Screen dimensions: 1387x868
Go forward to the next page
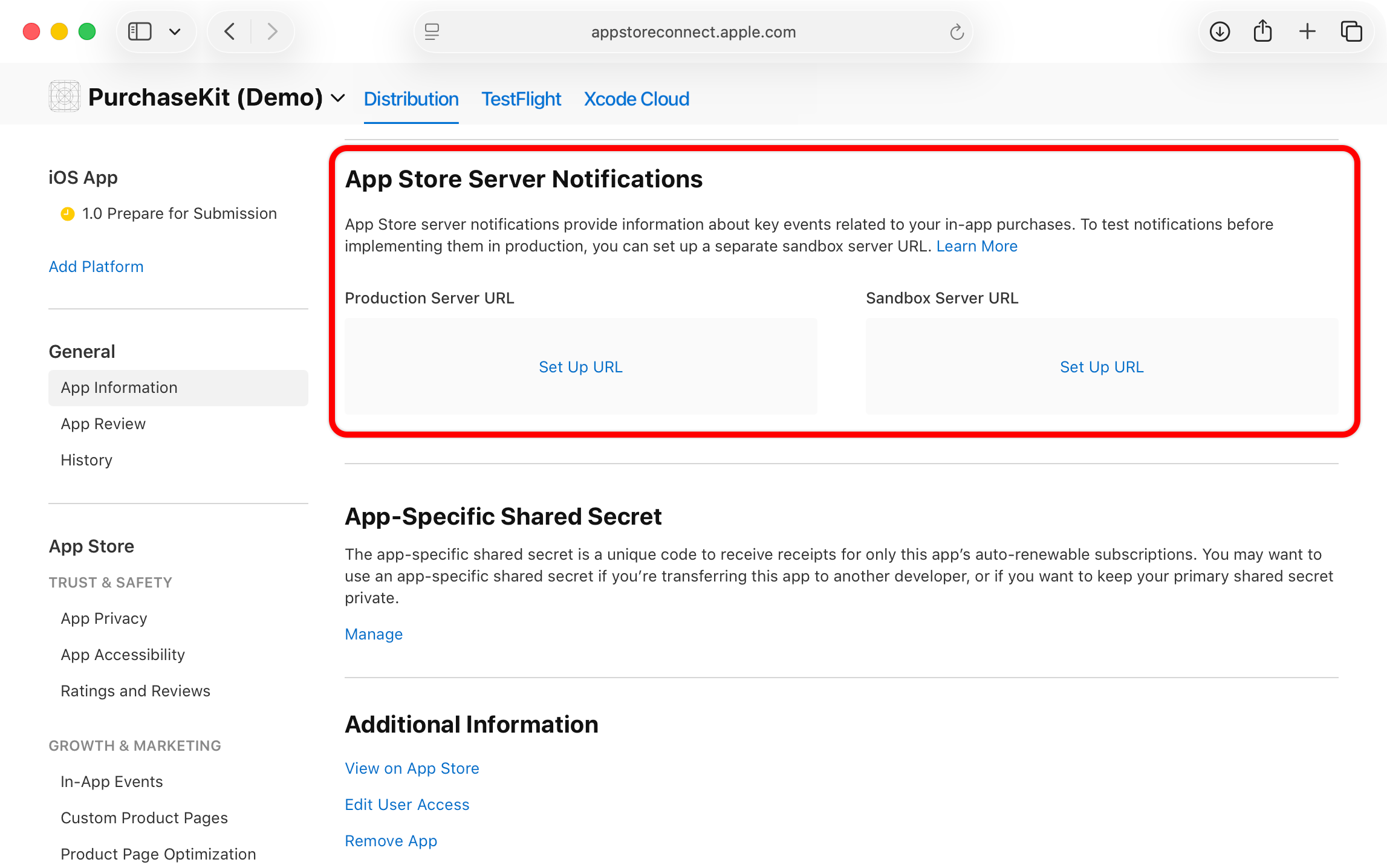(x=272, y=31)
